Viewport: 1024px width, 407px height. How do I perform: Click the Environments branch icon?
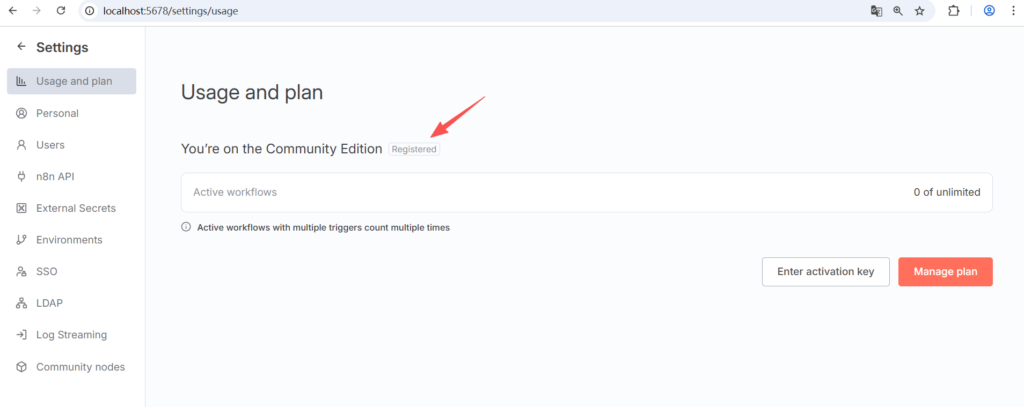coord(21,240)
